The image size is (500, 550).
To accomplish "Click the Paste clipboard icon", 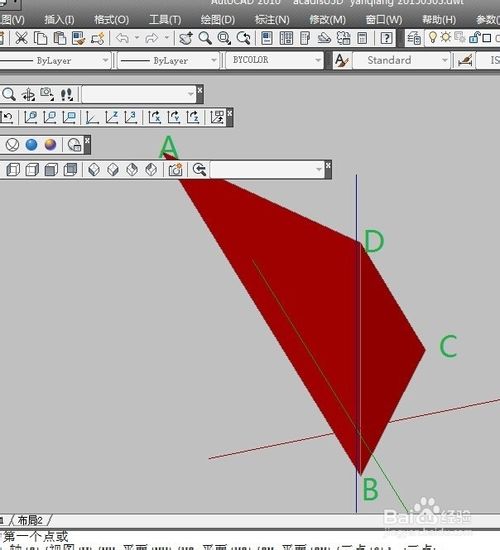I will [59, 38].
